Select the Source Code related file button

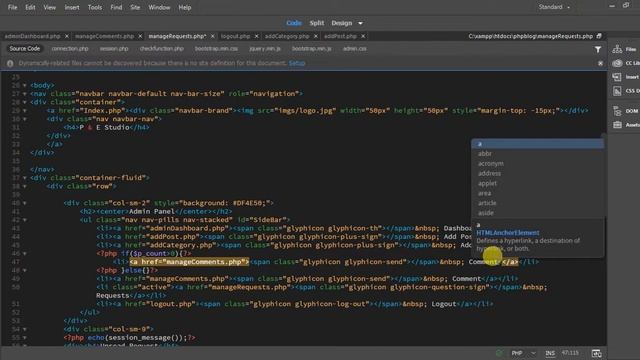point(25,49)
